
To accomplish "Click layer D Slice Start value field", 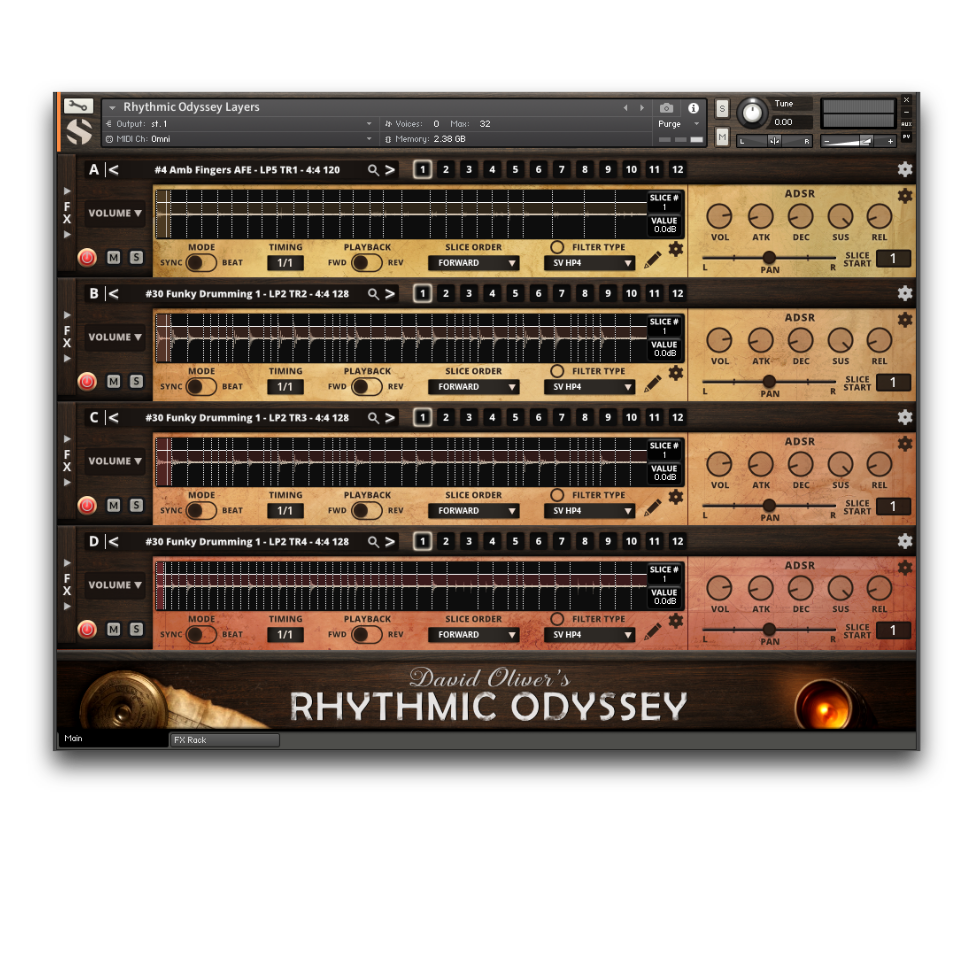I will tap(893, 630).
